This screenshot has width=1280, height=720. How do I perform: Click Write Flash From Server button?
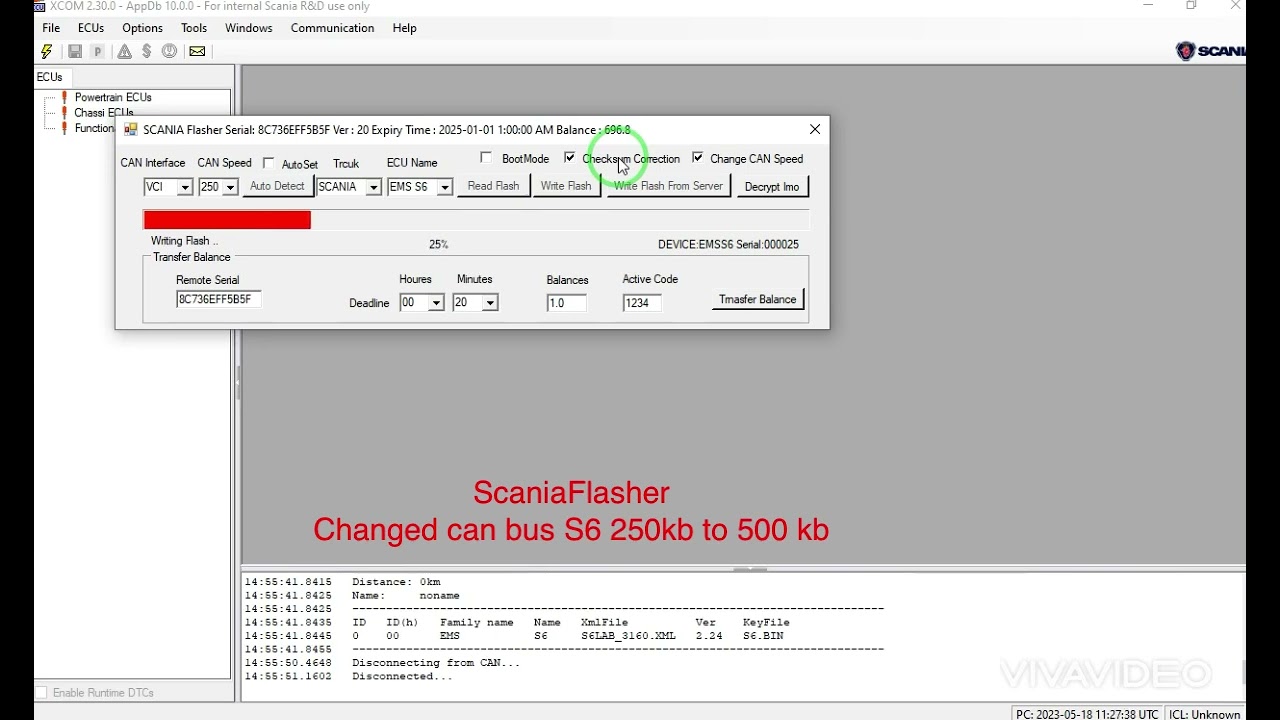pyautogui.click(x=669, y=186)
